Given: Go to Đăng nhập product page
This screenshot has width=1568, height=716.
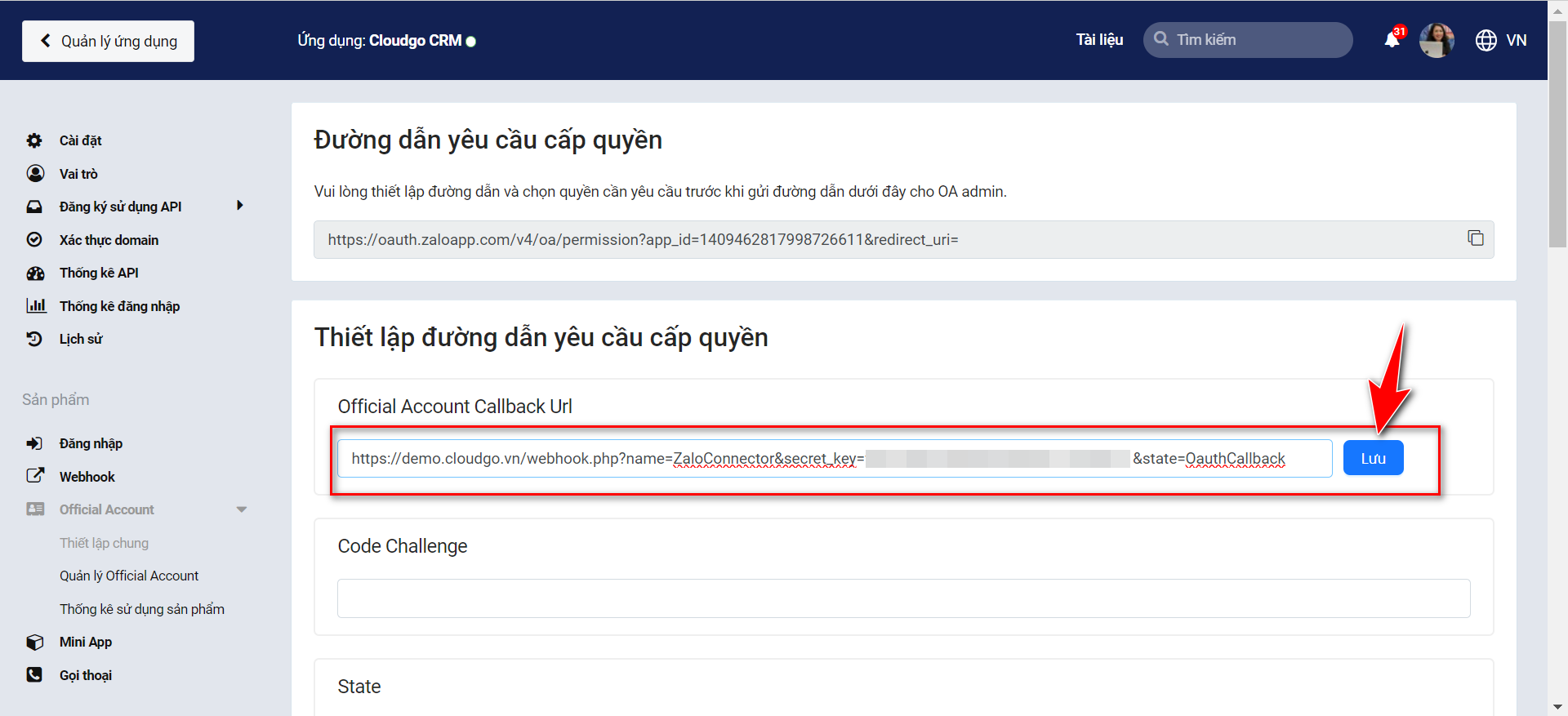Looking at the screenshot, I should (x=91, y=443).
